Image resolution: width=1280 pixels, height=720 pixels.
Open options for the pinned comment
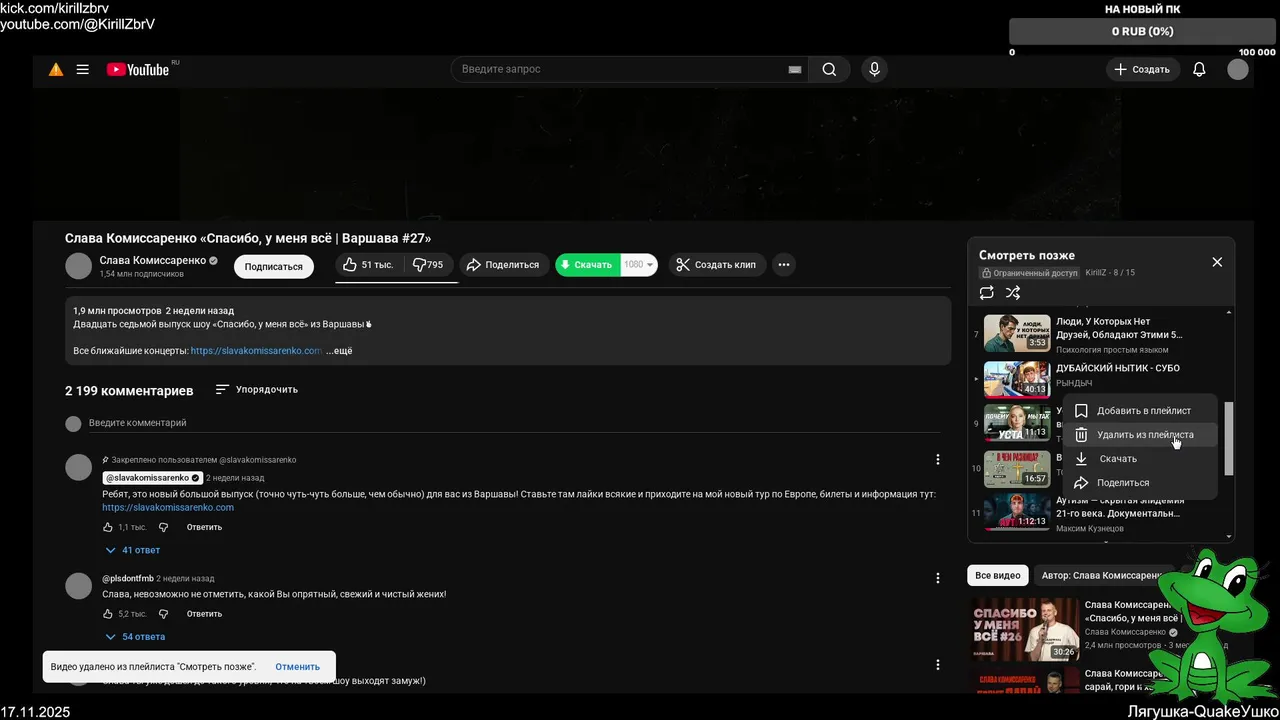pos(938,460)
